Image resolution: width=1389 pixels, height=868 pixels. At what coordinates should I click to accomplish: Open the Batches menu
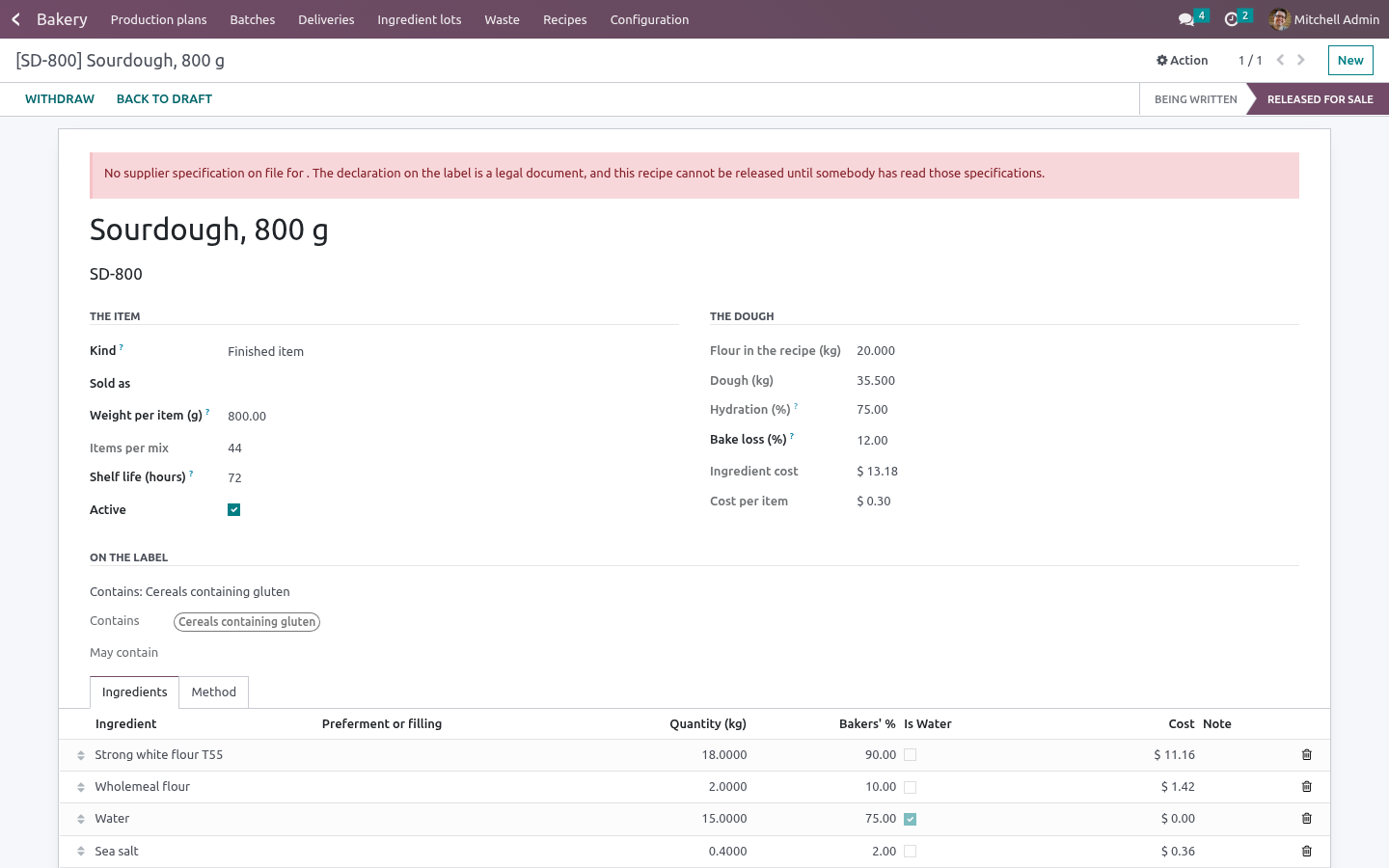(253, 19)
